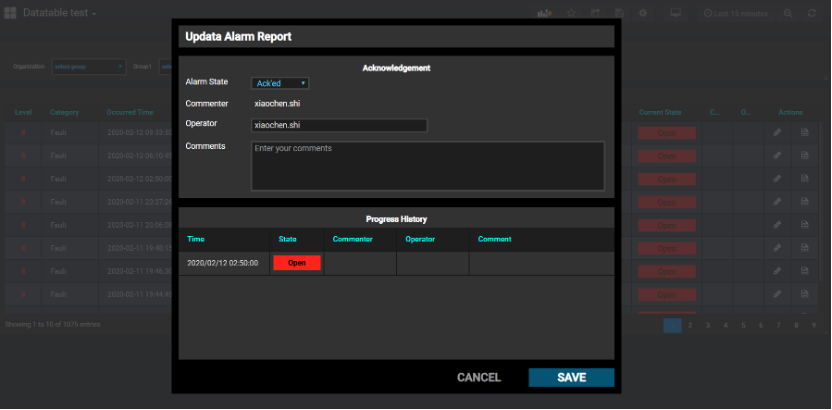
Task: Click the time range zoom out icon
Action: pos(788,13)
